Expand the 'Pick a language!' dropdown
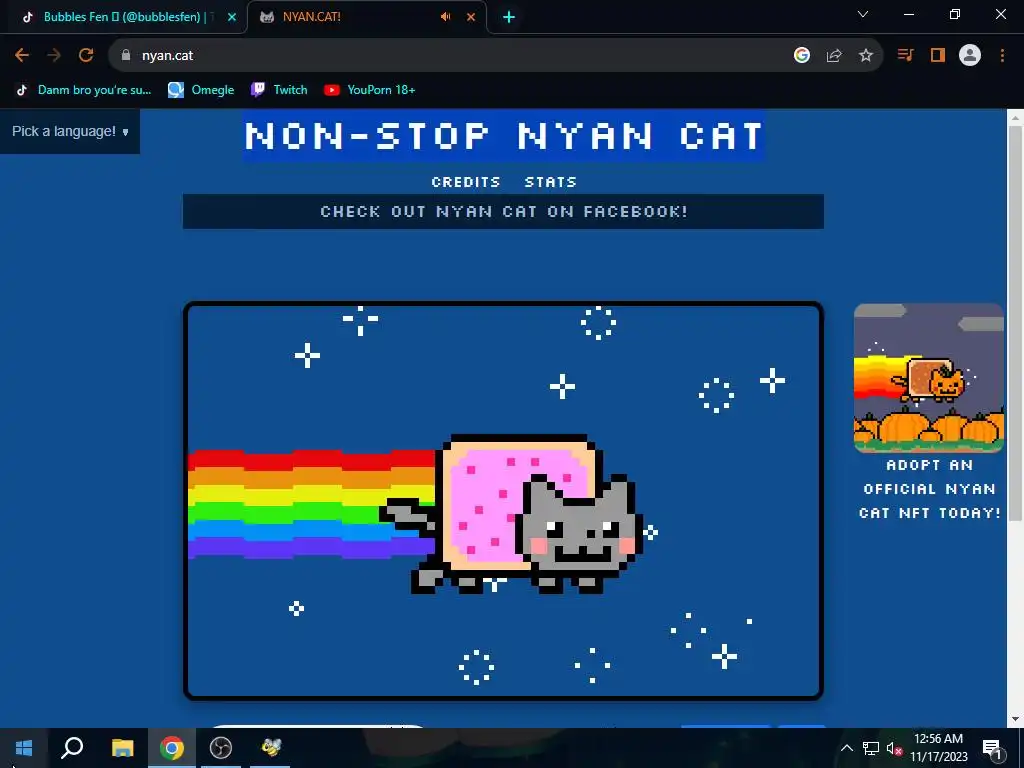 70,131
